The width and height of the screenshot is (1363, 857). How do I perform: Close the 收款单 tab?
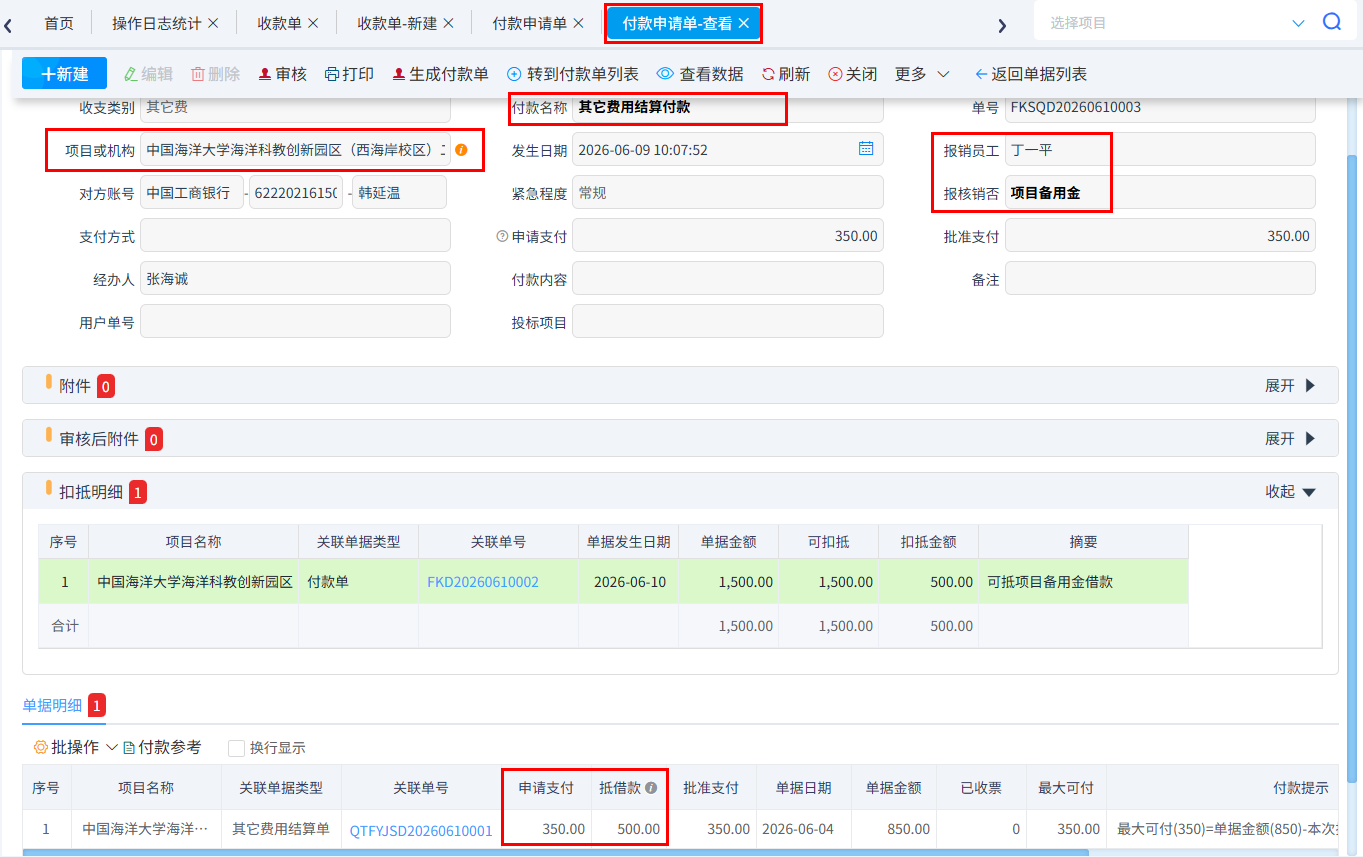pyautogui.click(x=313, y=23)
